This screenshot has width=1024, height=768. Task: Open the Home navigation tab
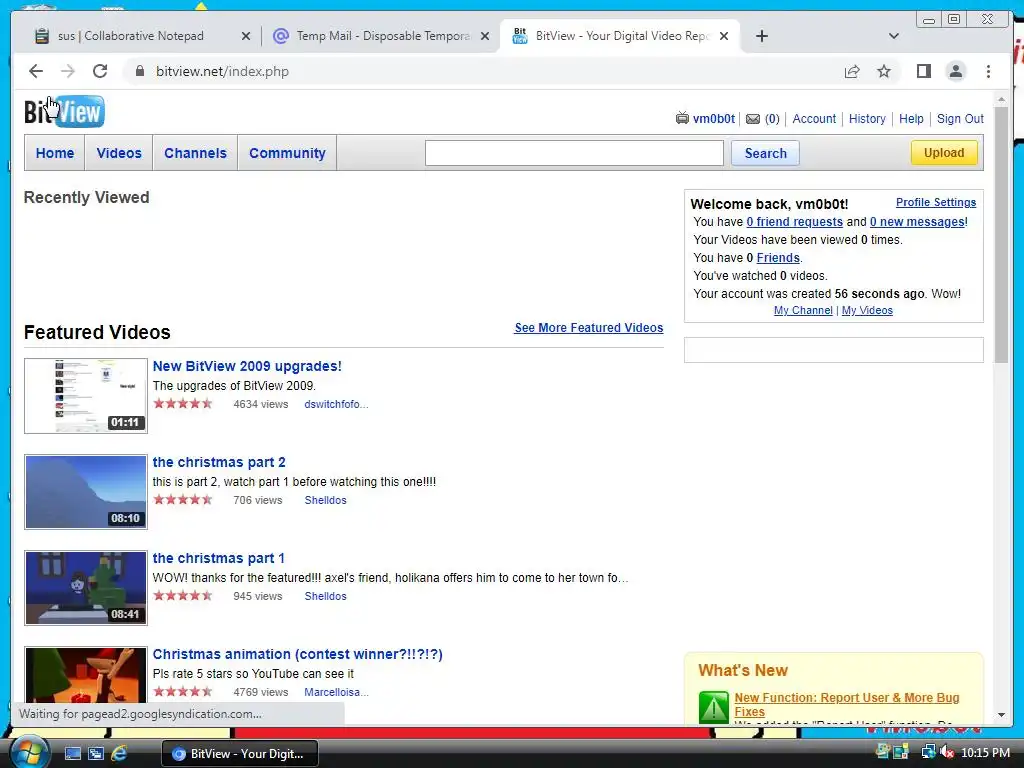point(55,153)
